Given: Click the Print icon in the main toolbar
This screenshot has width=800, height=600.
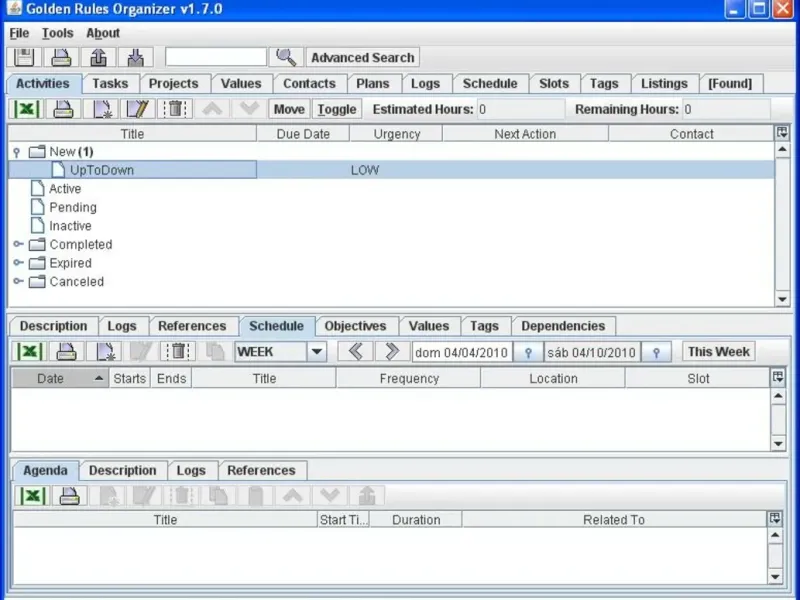Looking at the screenshot, I should [61, 57].
